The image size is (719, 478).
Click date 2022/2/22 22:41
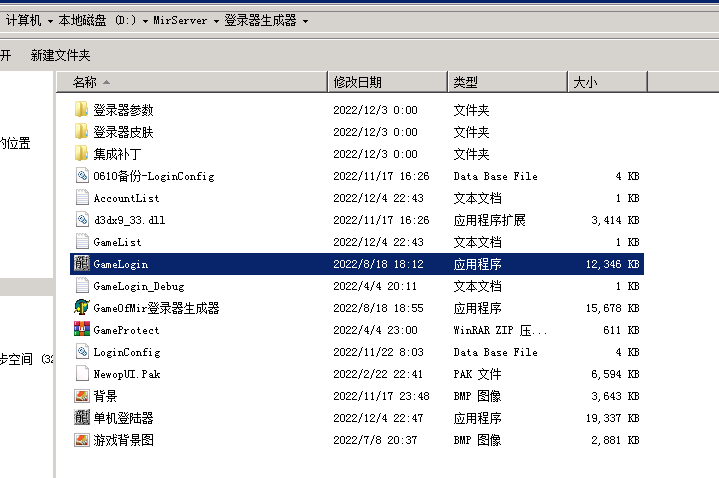pos(378,374)
